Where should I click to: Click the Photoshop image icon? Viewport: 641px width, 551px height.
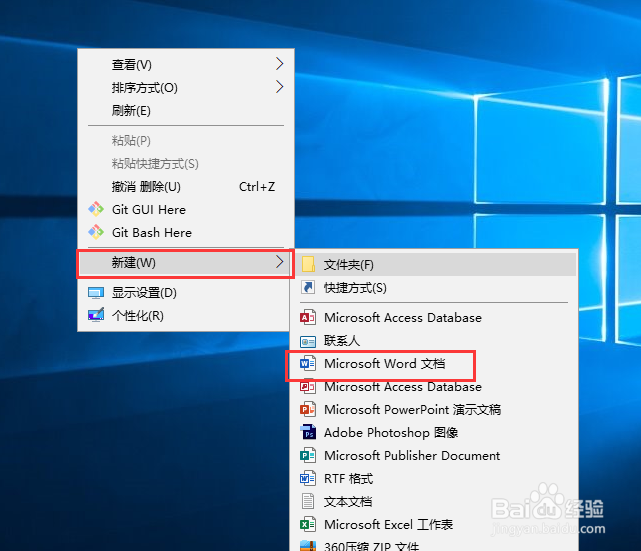tap(308, 432)
